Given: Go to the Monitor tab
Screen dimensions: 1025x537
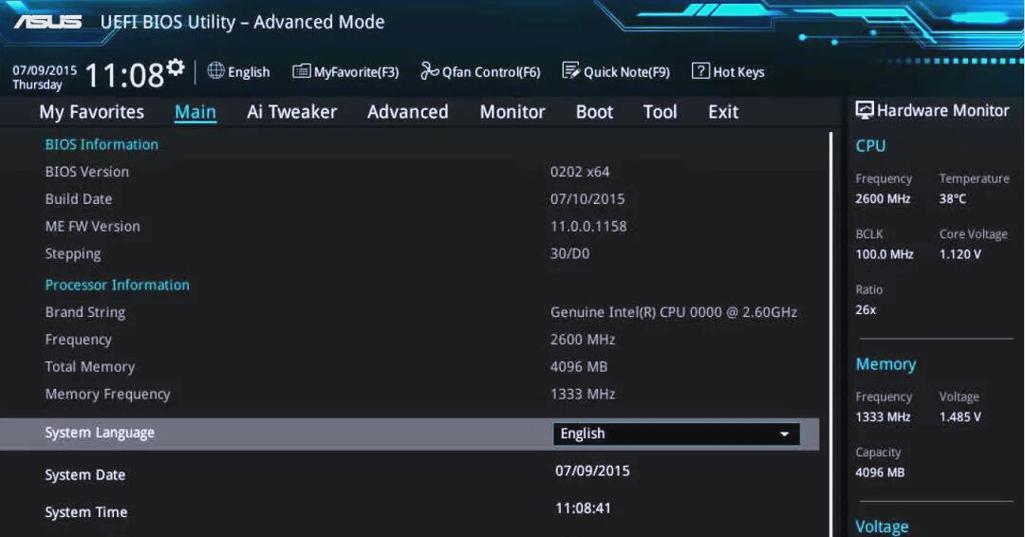Looking at the screenshot, I should [x=512, y=112].
